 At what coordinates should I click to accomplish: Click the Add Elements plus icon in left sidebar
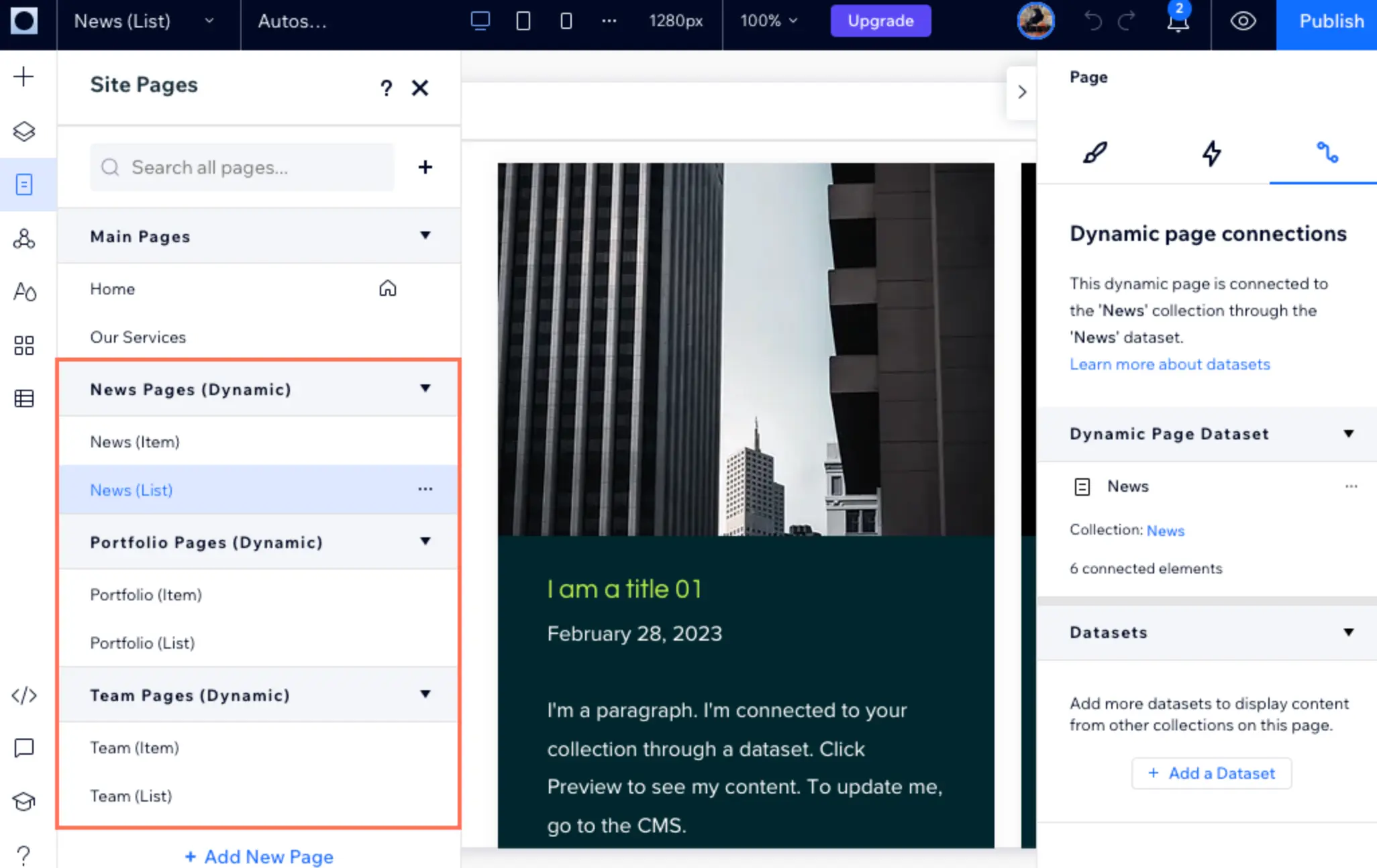23,76
